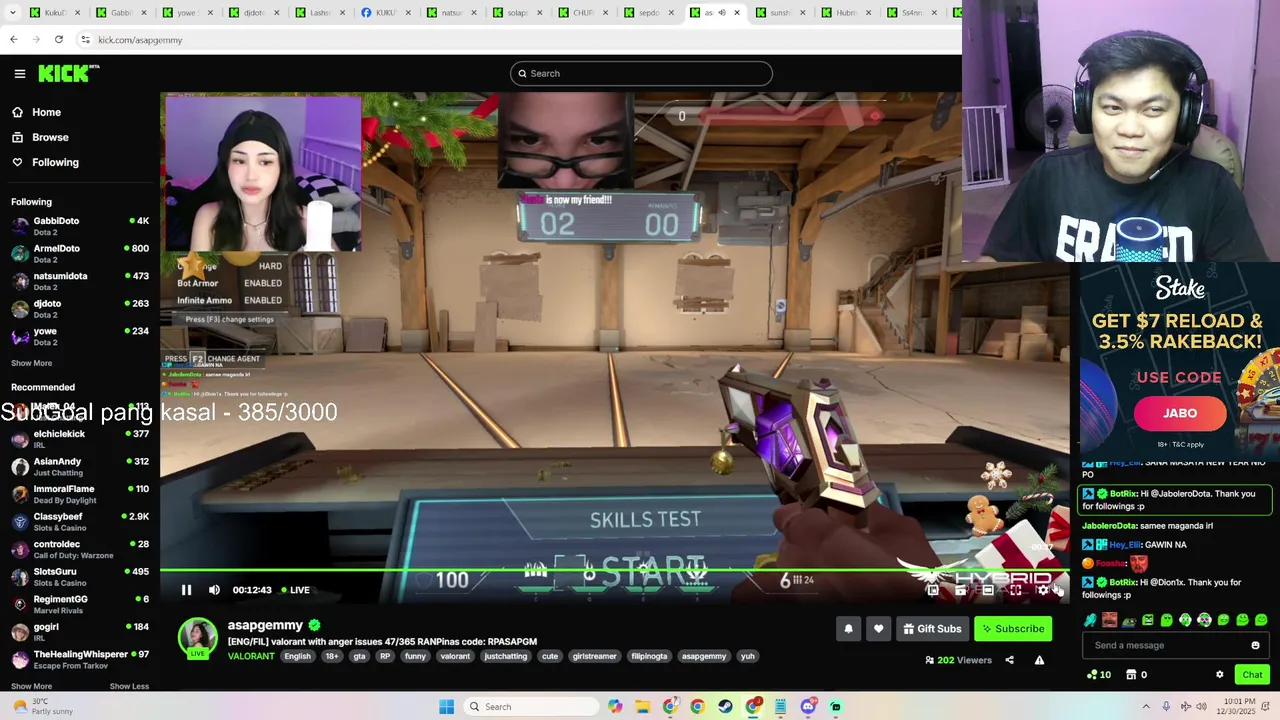Open ArmelDoto channel in Following list
The image size is (1280, 720).
(x=80, y=254)
